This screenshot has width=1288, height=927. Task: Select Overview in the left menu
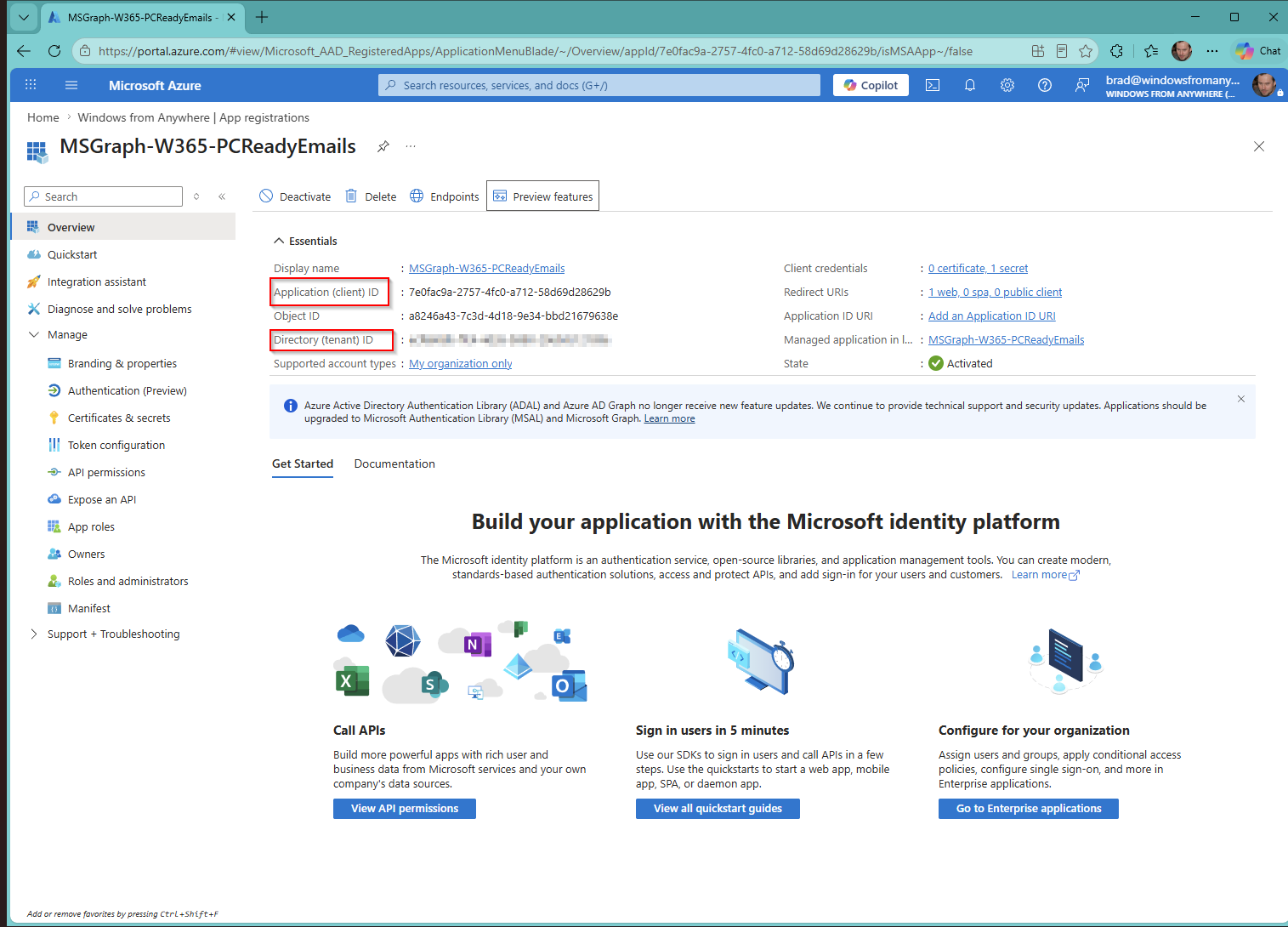123,227
